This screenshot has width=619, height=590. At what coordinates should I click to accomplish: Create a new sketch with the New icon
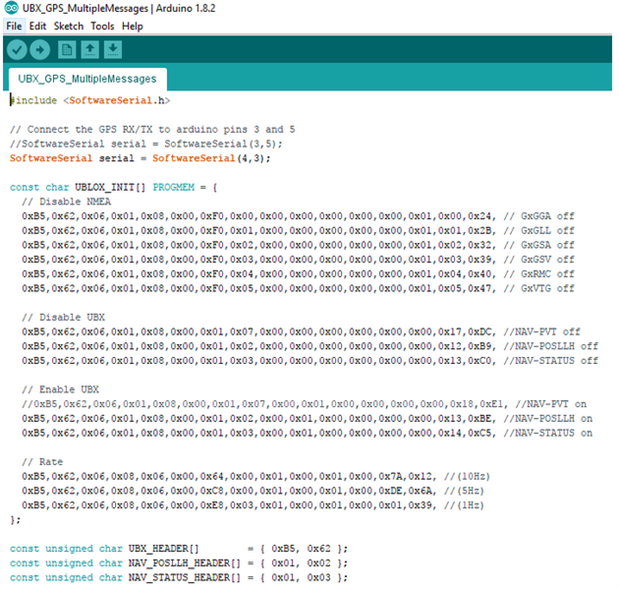(68, 49)
